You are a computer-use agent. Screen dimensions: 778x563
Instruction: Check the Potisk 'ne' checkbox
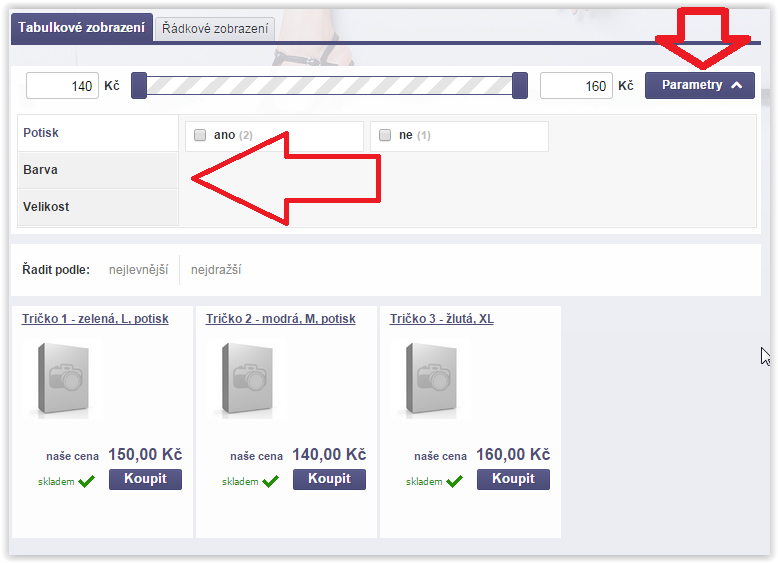tap(385, 135)
